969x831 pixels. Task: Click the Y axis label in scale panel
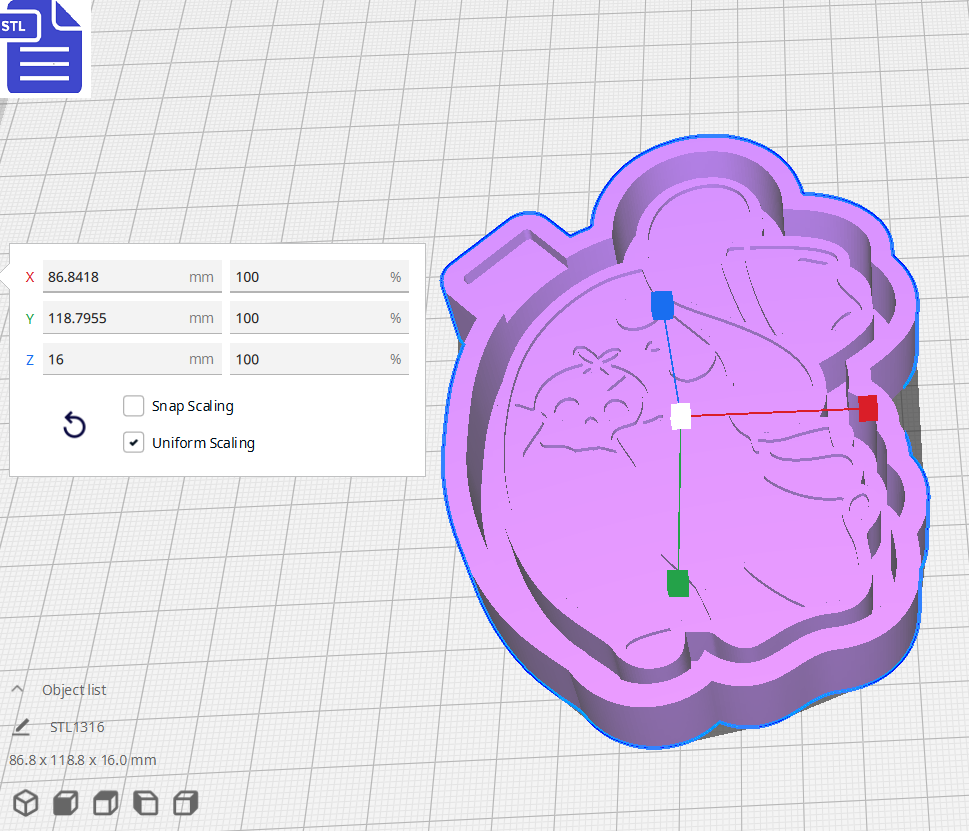click(x=29, y=318)
